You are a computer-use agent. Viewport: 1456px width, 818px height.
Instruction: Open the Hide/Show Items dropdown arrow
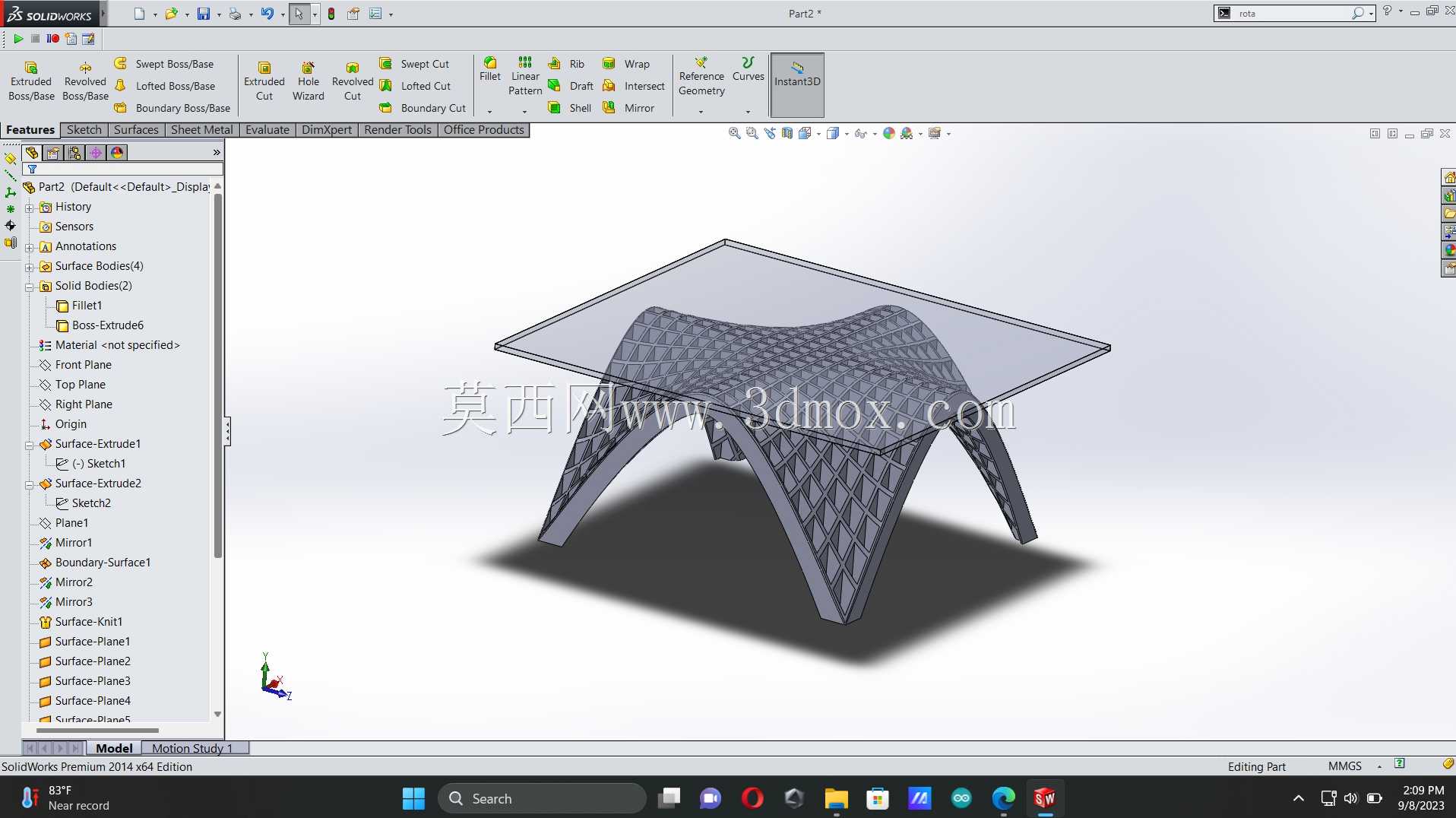coord(875,134)
